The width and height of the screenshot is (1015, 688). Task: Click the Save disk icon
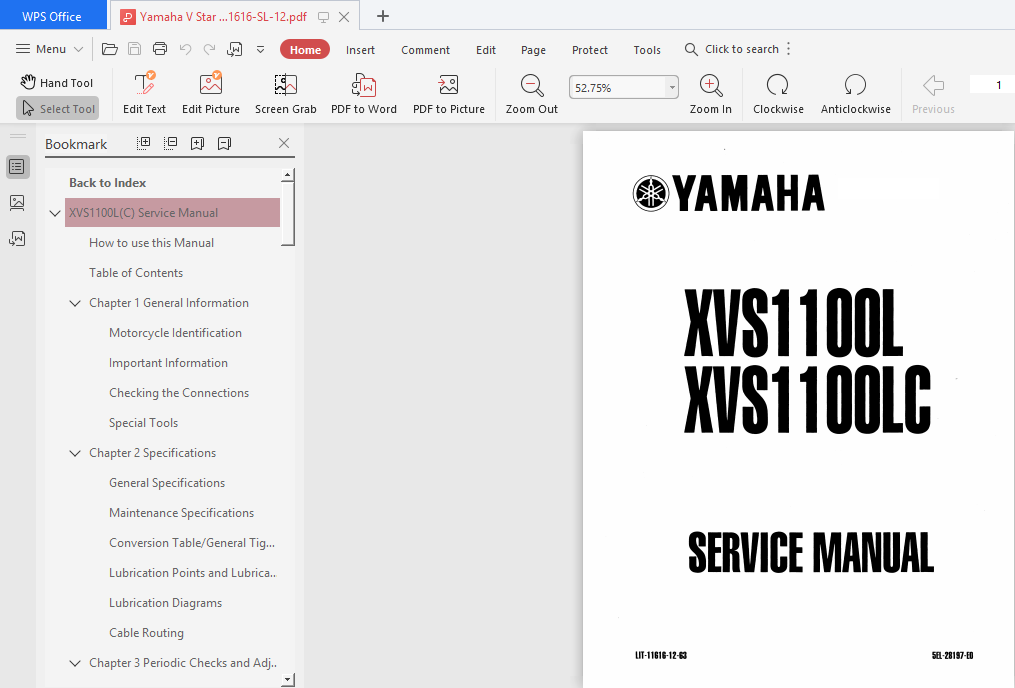[x=135, y=49]
